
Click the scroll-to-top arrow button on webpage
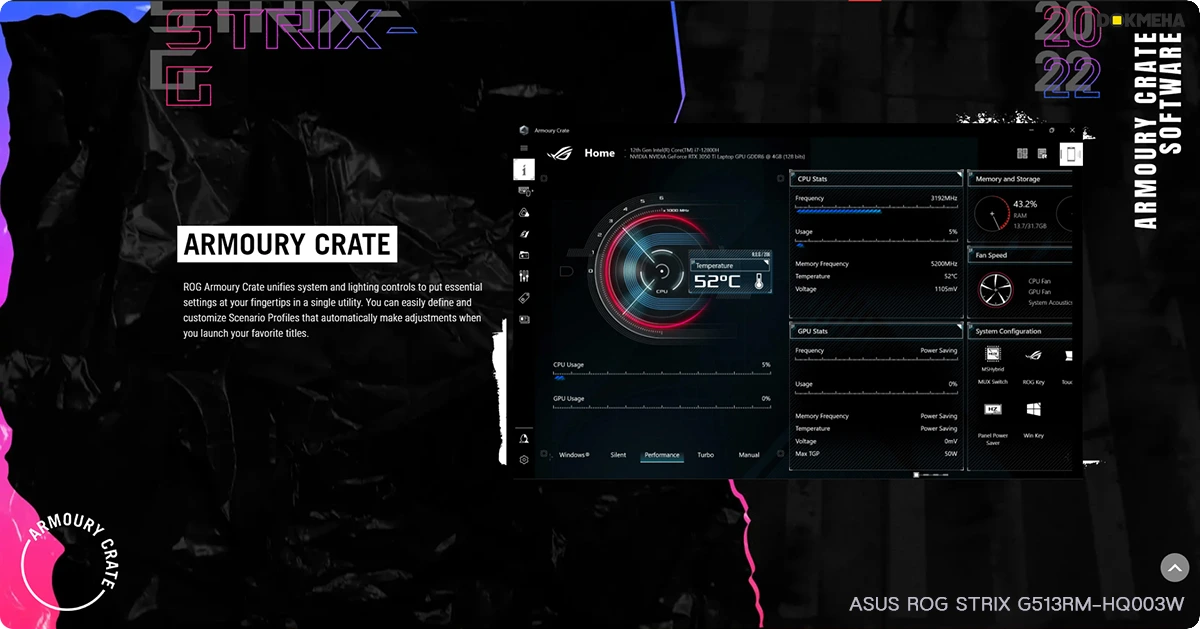(1174, 567)
